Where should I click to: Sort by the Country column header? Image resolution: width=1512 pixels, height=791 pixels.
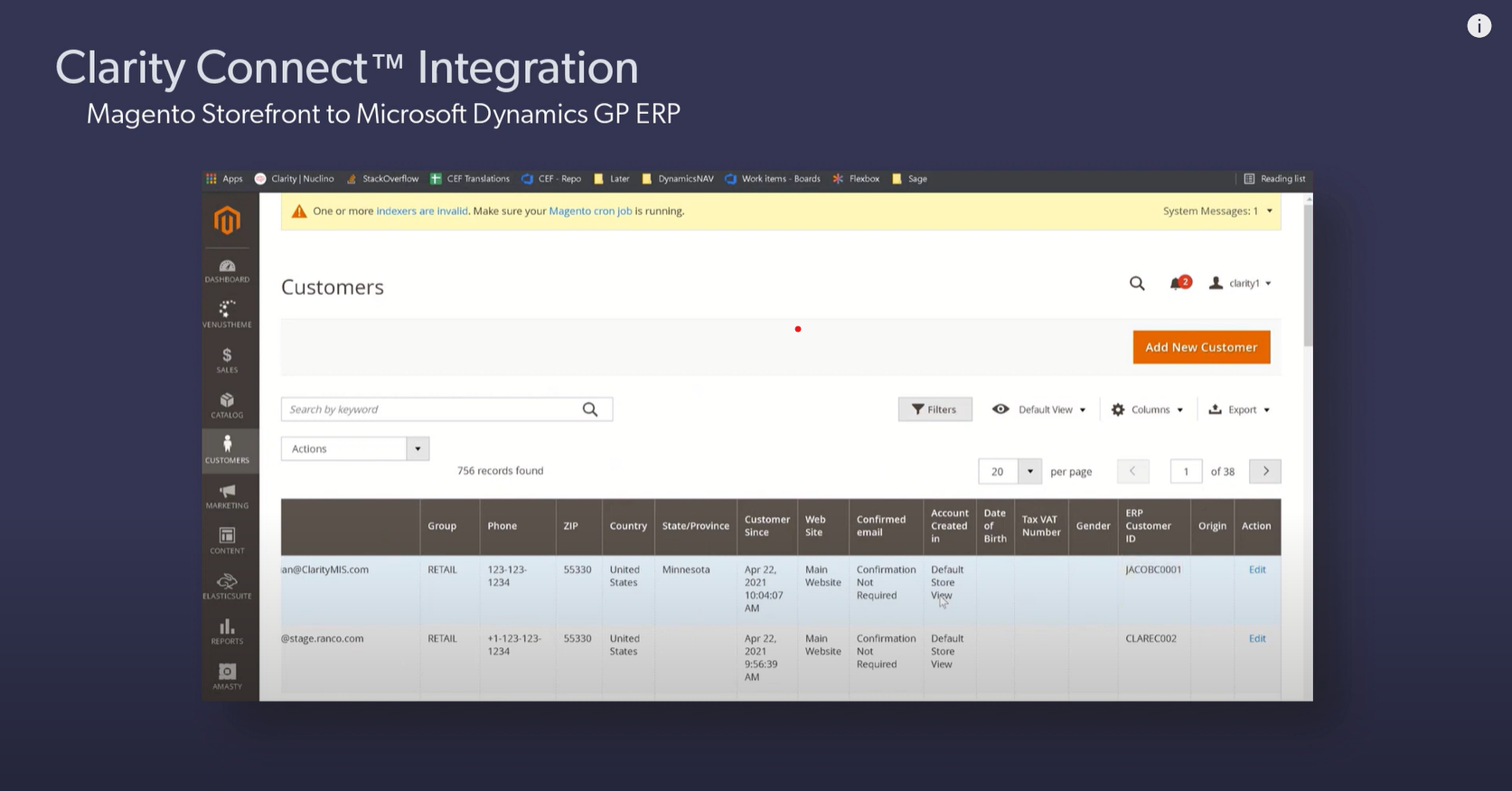(x=628, y=526)
